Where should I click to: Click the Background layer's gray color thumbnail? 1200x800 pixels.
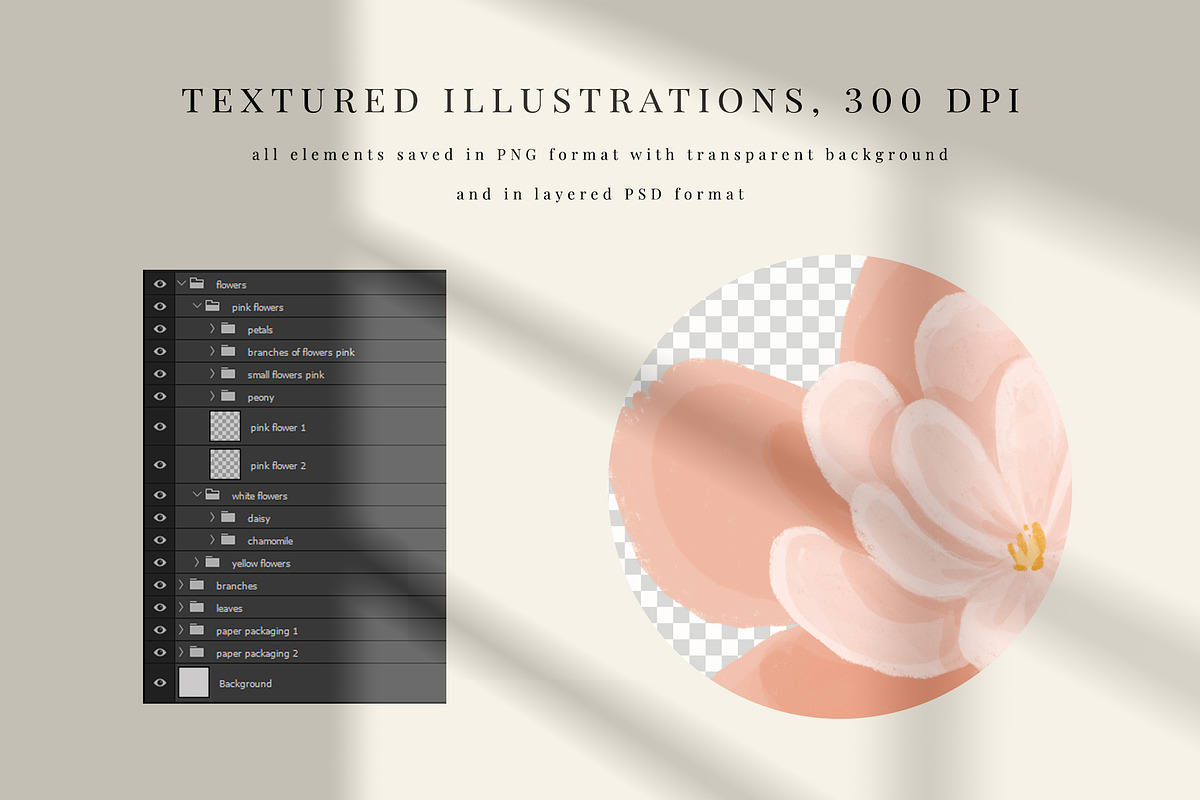coord(193,683)
